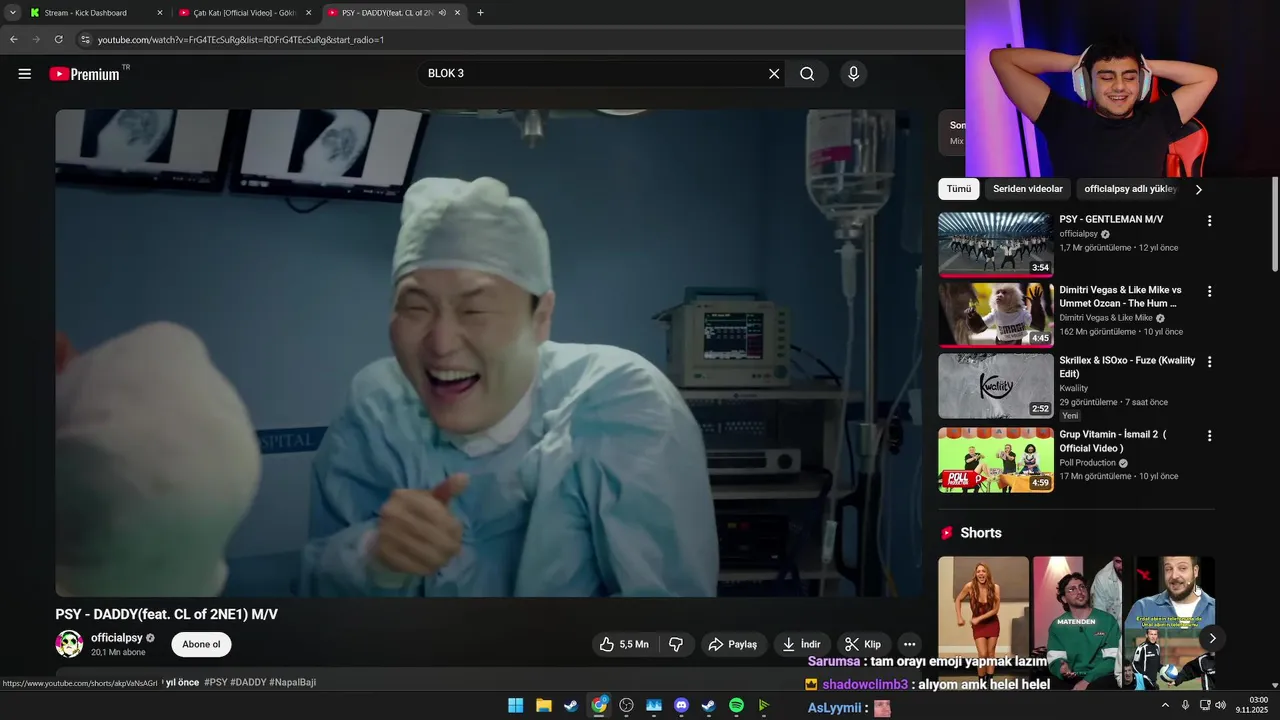The width and height of the screenshot is (1280, 720).
Task: Click the Abone ol subscribe button
Action: coord(201,644)
